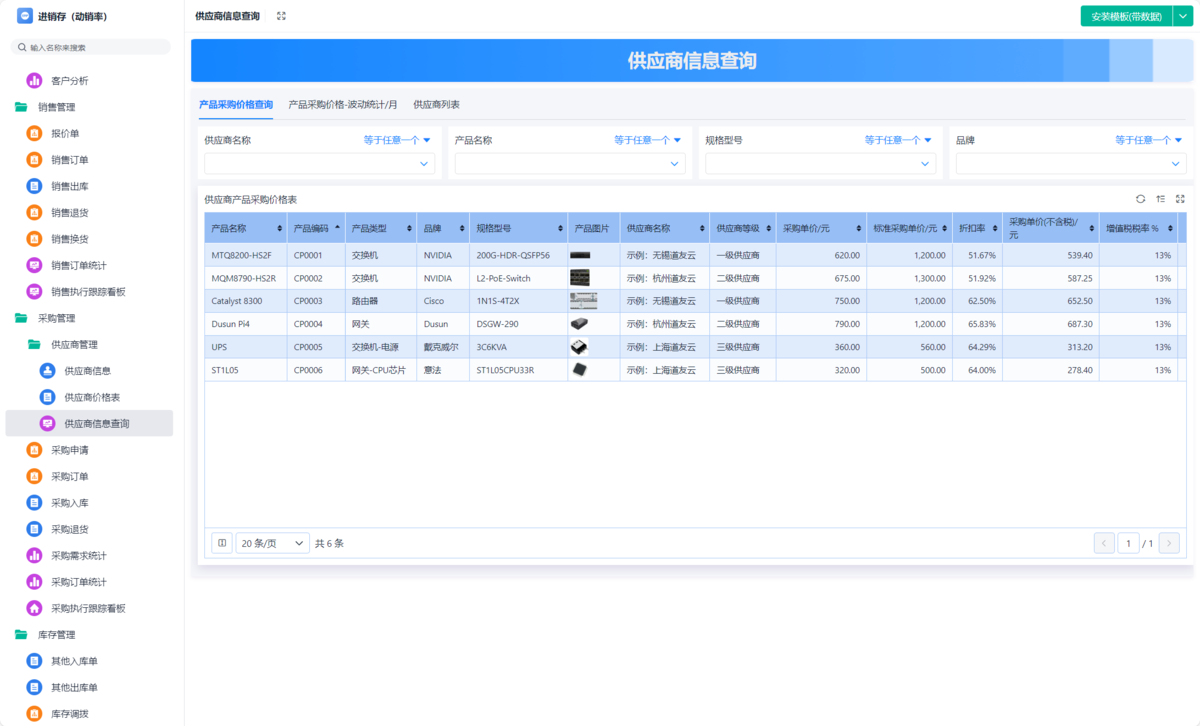Click the fullscreen icon beside the page title
Screen dimensions: 1200x726
tap(281, 16)
